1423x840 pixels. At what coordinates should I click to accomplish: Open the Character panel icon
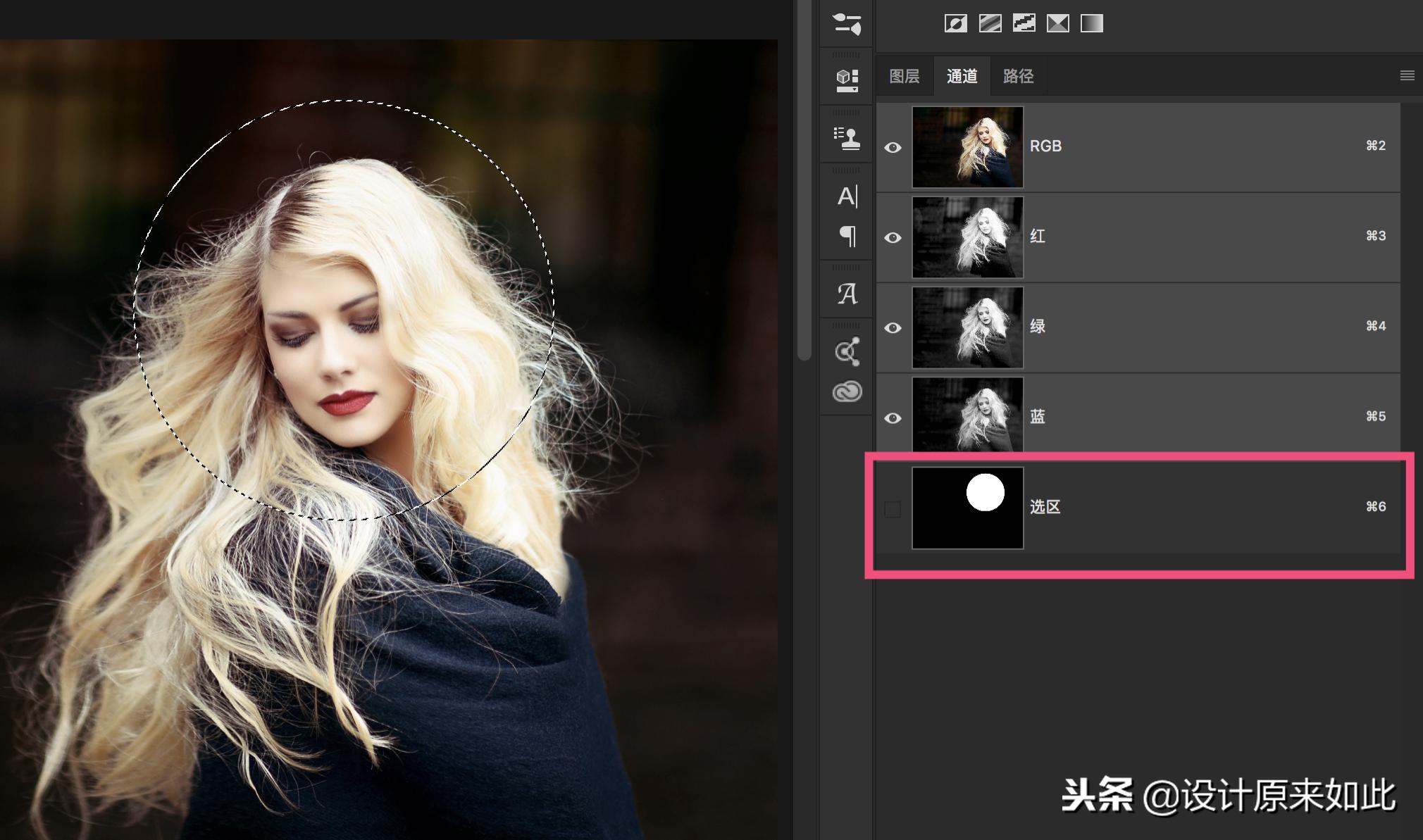coord(847,196)
